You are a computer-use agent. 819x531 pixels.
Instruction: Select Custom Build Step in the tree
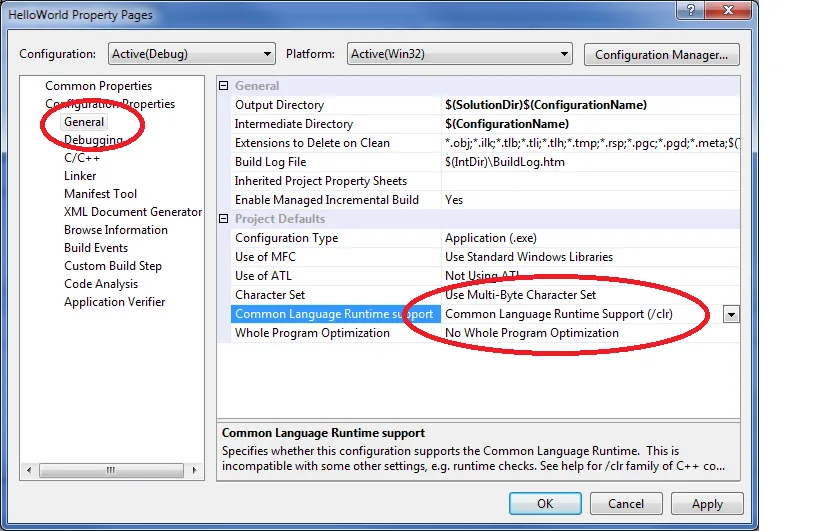click(x=113, y=266)
